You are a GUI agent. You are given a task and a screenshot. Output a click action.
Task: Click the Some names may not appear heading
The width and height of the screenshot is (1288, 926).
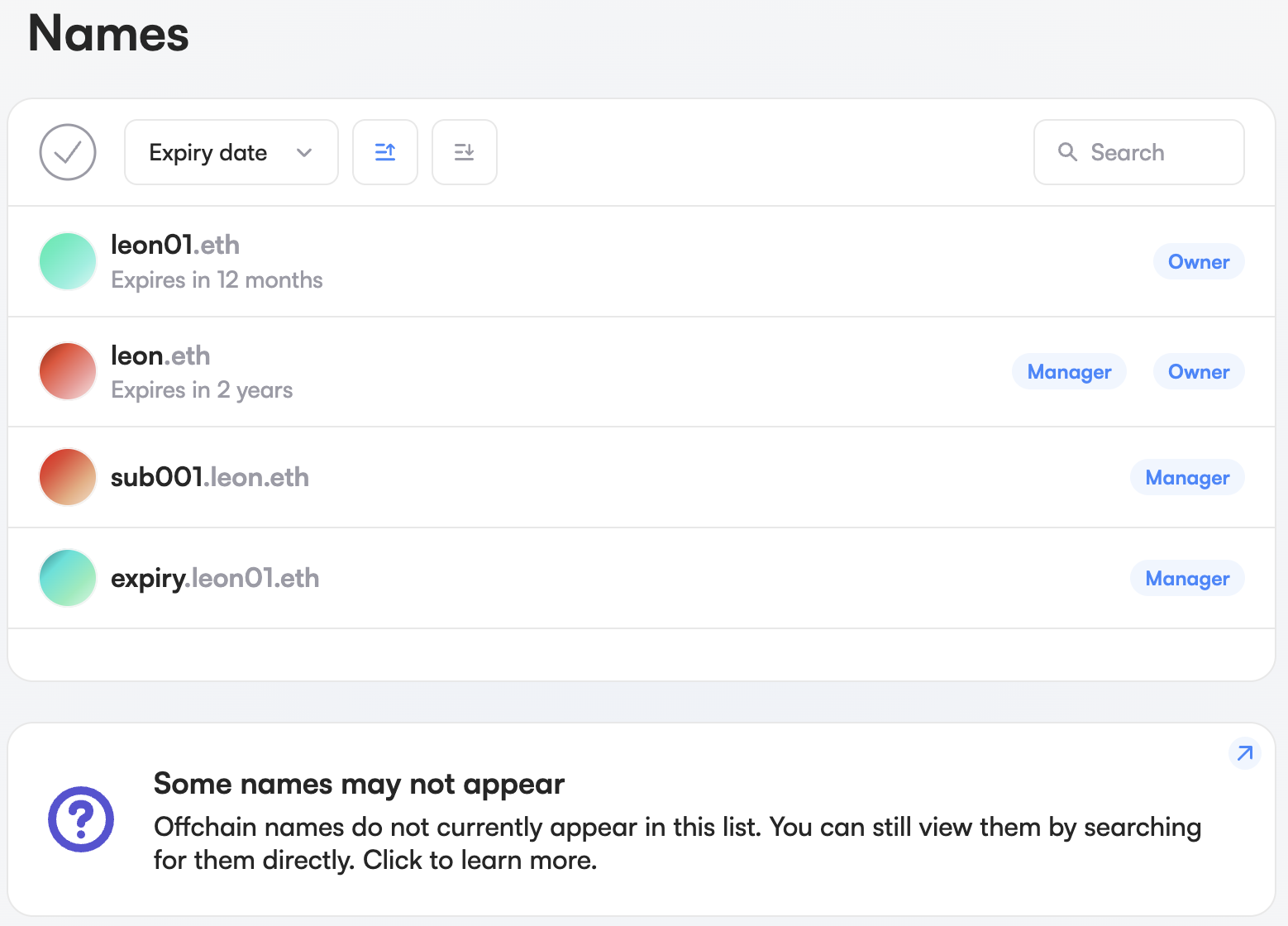click(x=359, y=784)
